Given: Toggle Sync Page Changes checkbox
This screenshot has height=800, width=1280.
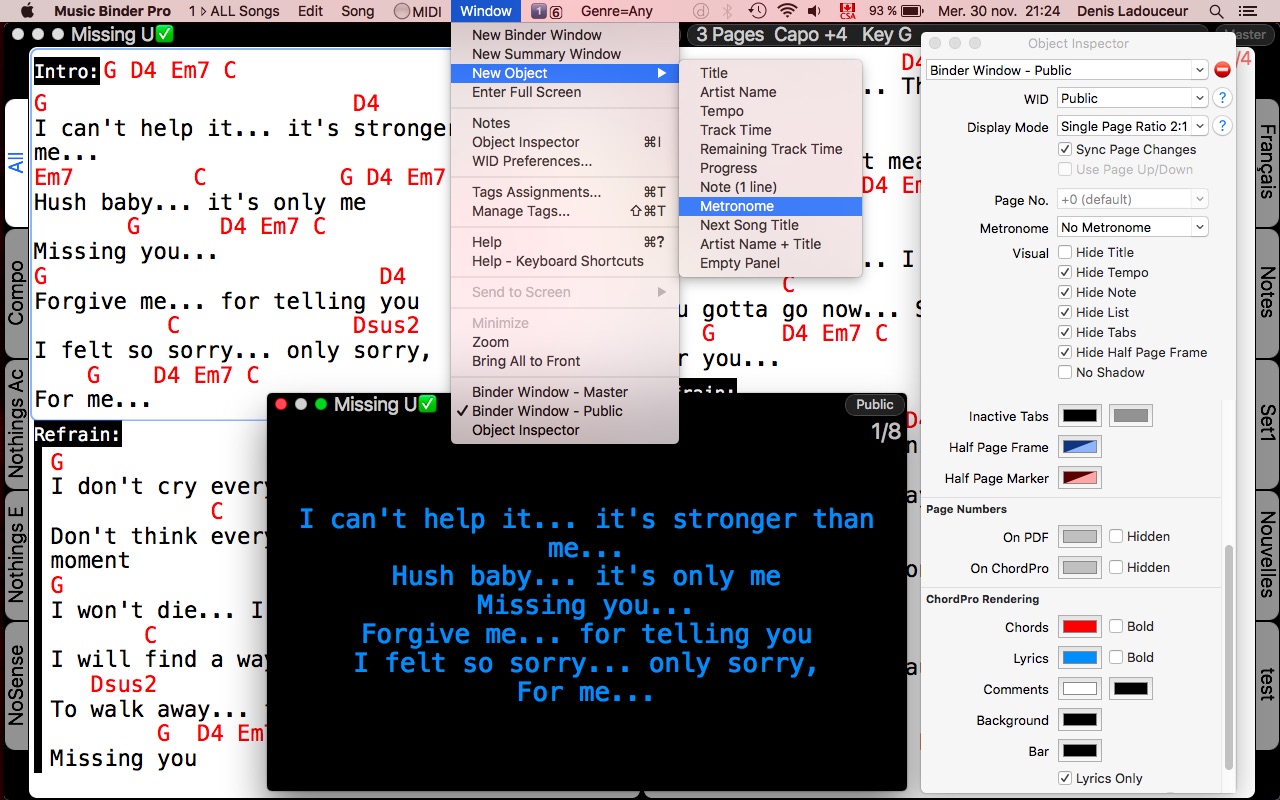Looking at the screenshot, I should point(1066,149).
